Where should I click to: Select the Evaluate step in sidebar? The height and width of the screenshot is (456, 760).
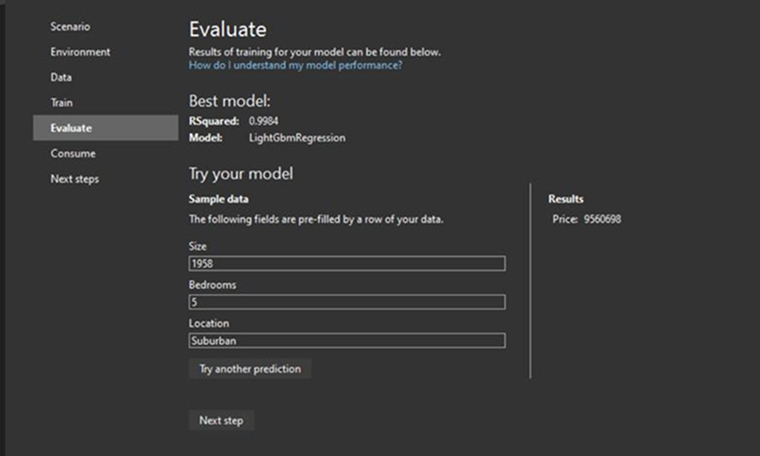coord(106,128)
